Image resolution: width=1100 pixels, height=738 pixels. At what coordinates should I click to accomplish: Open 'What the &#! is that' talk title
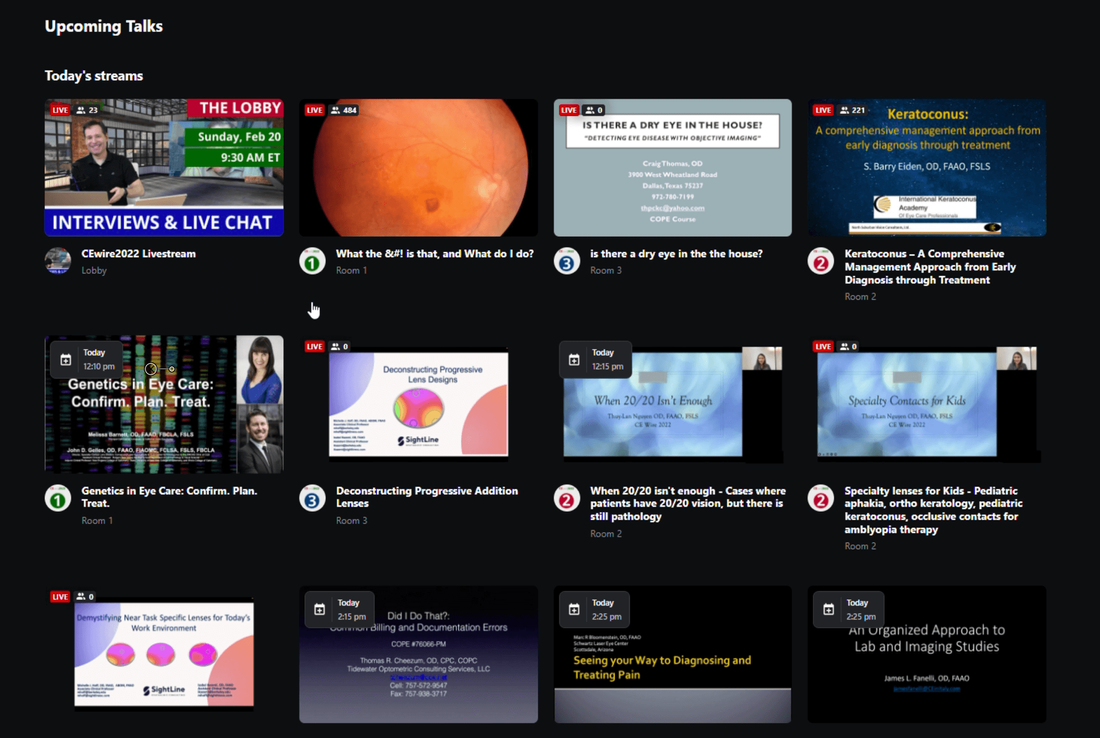[x=434, y=254]
